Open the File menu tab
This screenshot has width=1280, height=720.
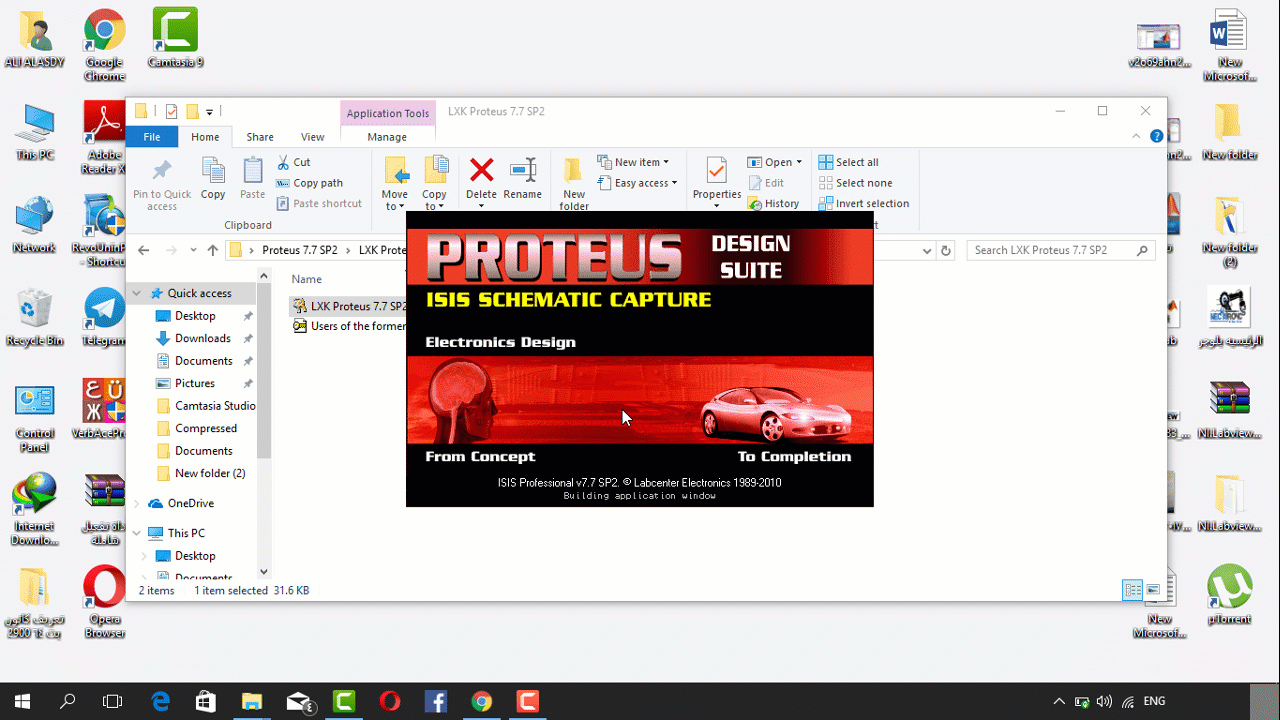pyautogui.click(x=152, y=137)
